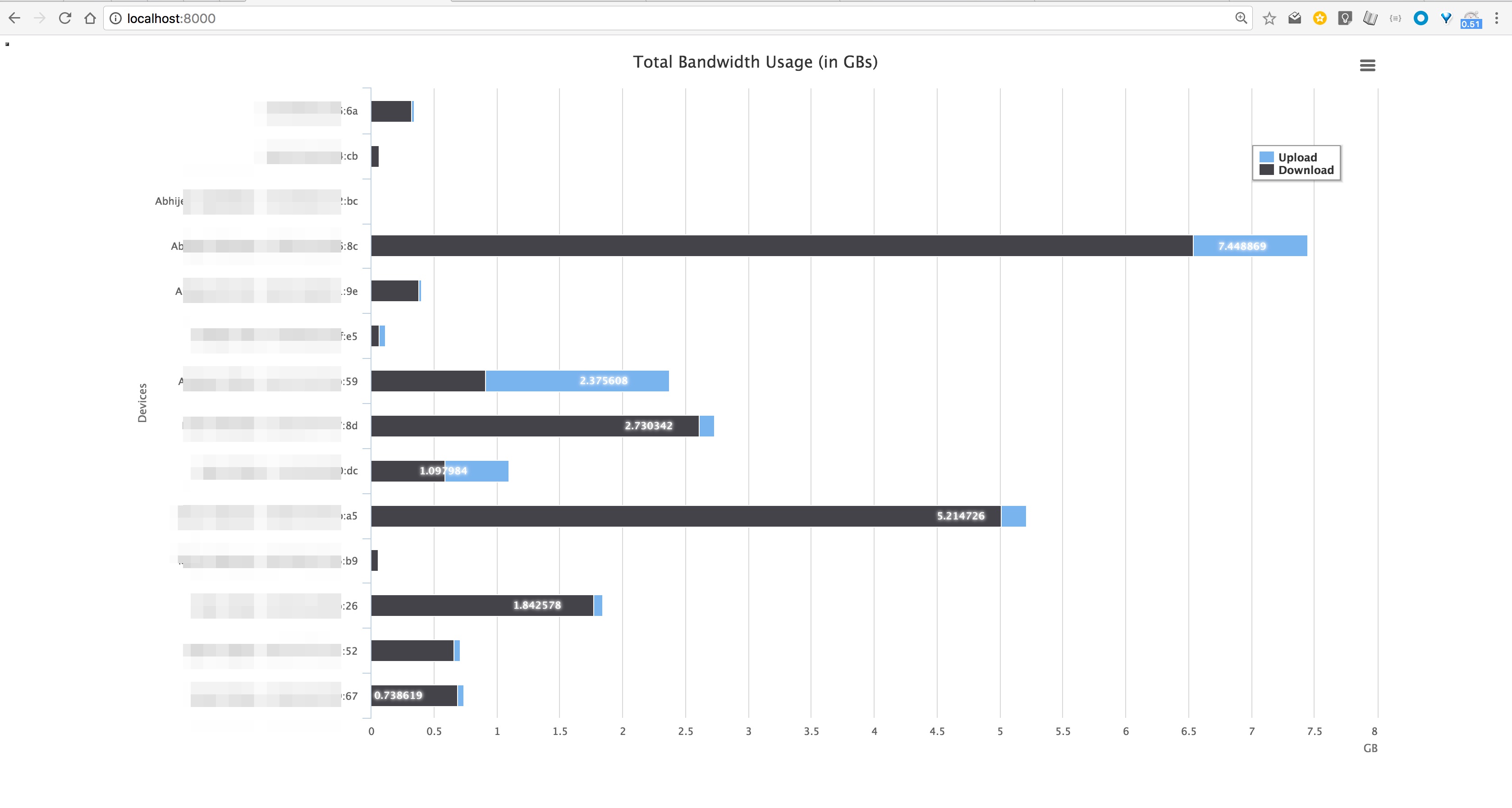Viewport: 1512px width, 808px height.
Task: Click the yellow star badge extension
Action: point(1320,18)
